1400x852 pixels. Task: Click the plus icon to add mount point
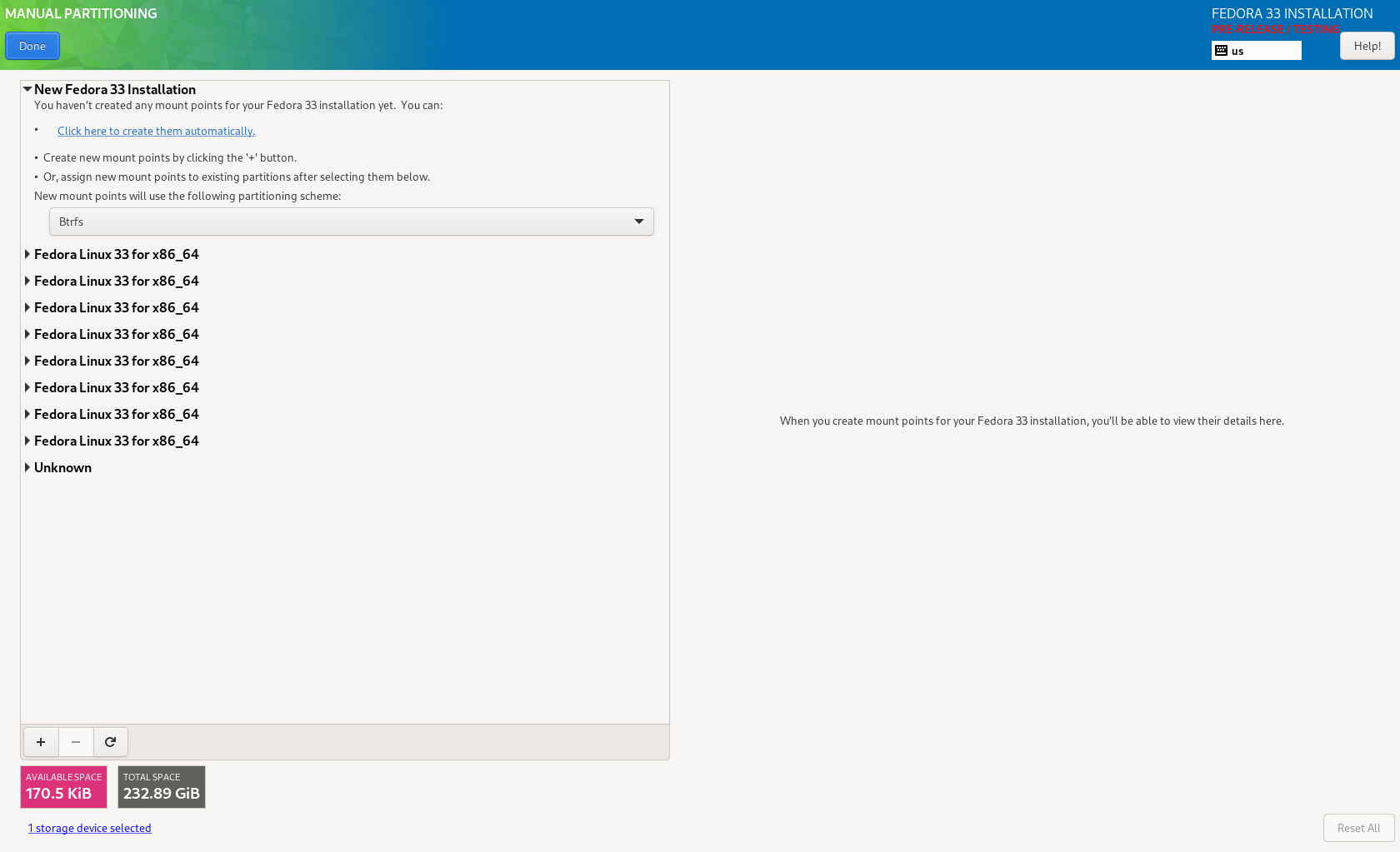pyautogui.click(x=41, y=742)
